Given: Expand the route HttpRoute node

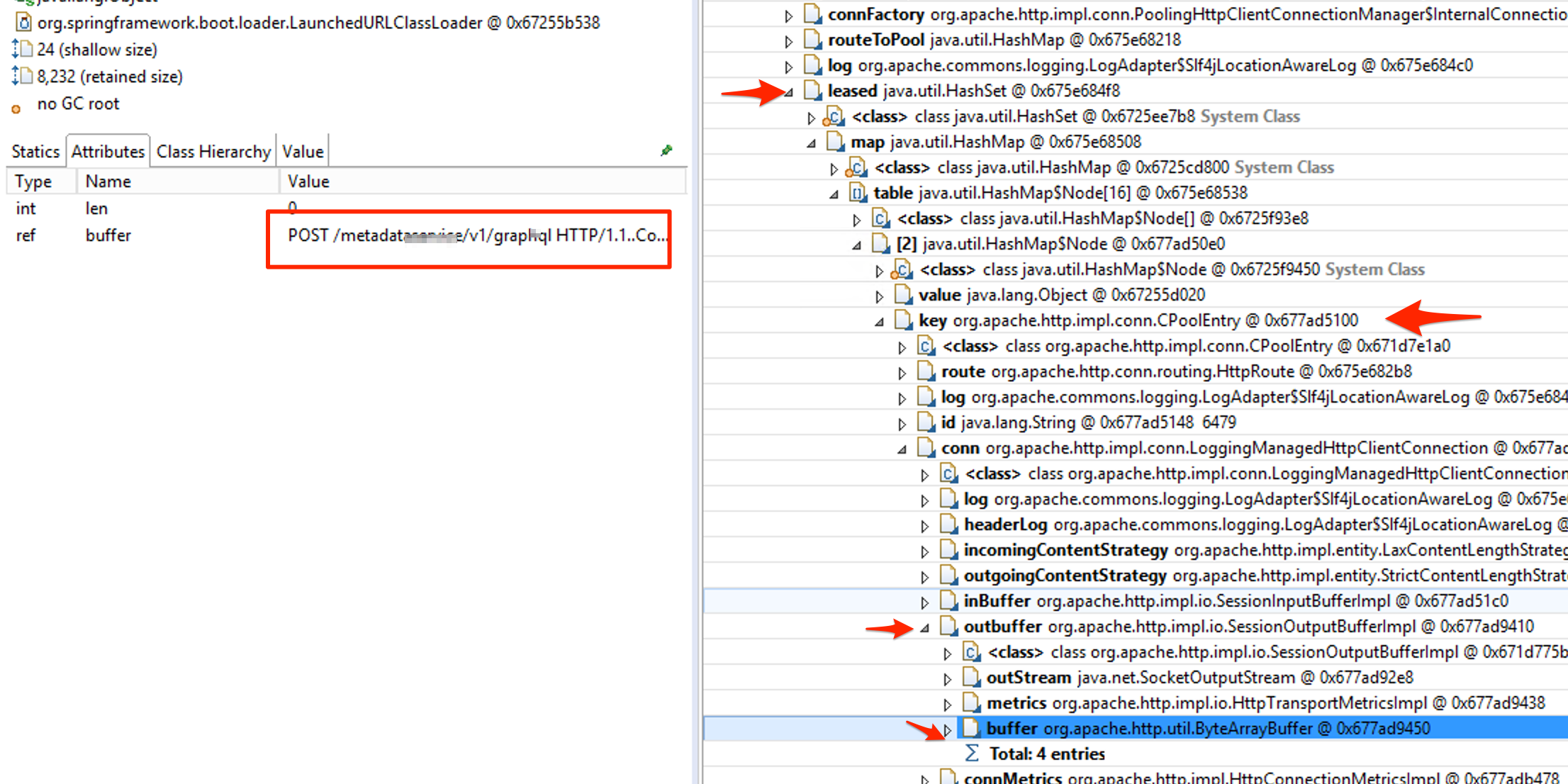Looking at the screenshot, I should point(902,371).
